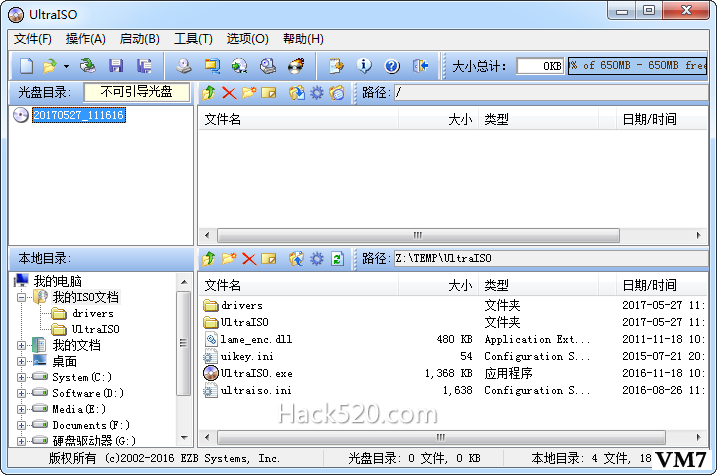This screenshot has height=475, width=717.
Task: Click folder with list icon in disc toolbar
Action: click(x=337, y=93)
